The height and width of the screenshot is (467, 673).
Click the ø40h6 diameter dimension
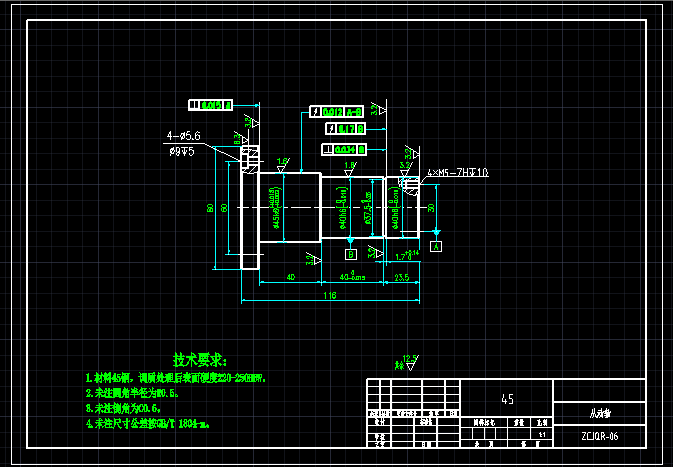point(344,208)
